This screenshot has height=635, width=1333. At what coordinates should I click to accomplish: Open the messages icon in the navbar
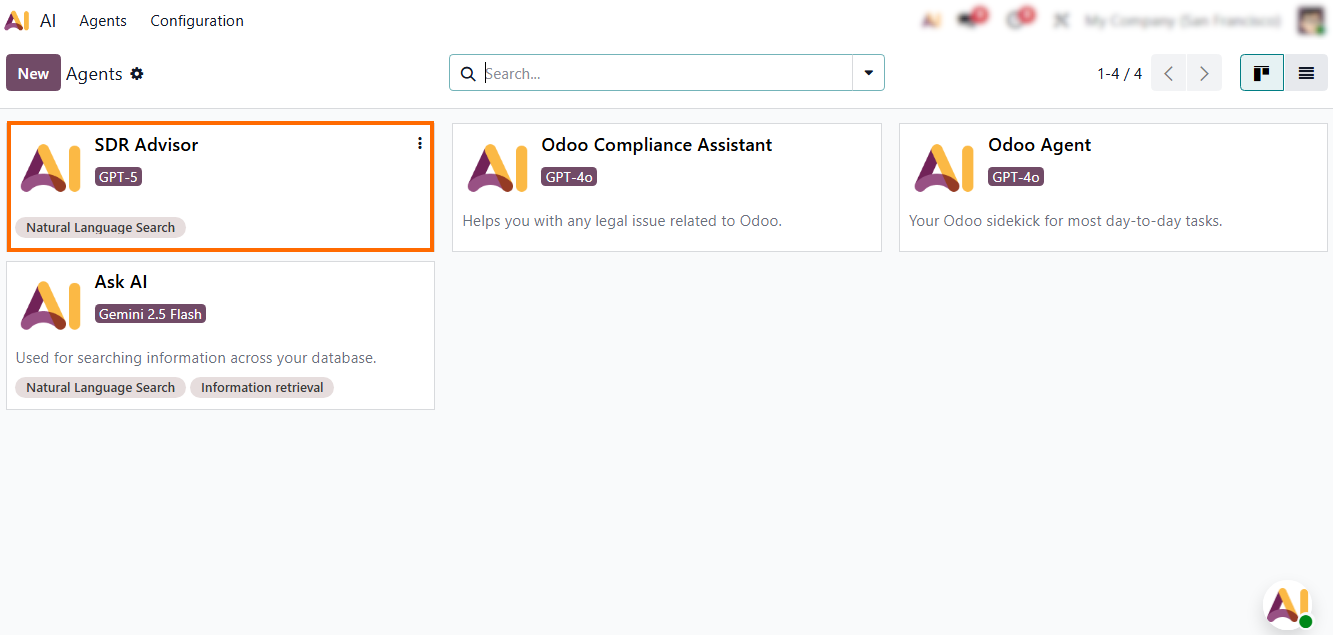968,20
